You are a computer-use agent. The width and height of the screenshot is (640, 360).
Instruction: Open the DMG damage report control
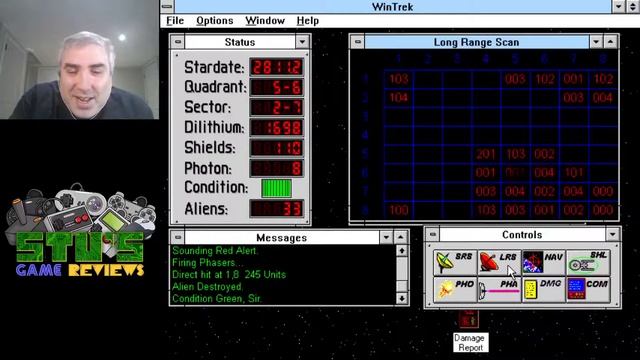click(x=543, y=289)
